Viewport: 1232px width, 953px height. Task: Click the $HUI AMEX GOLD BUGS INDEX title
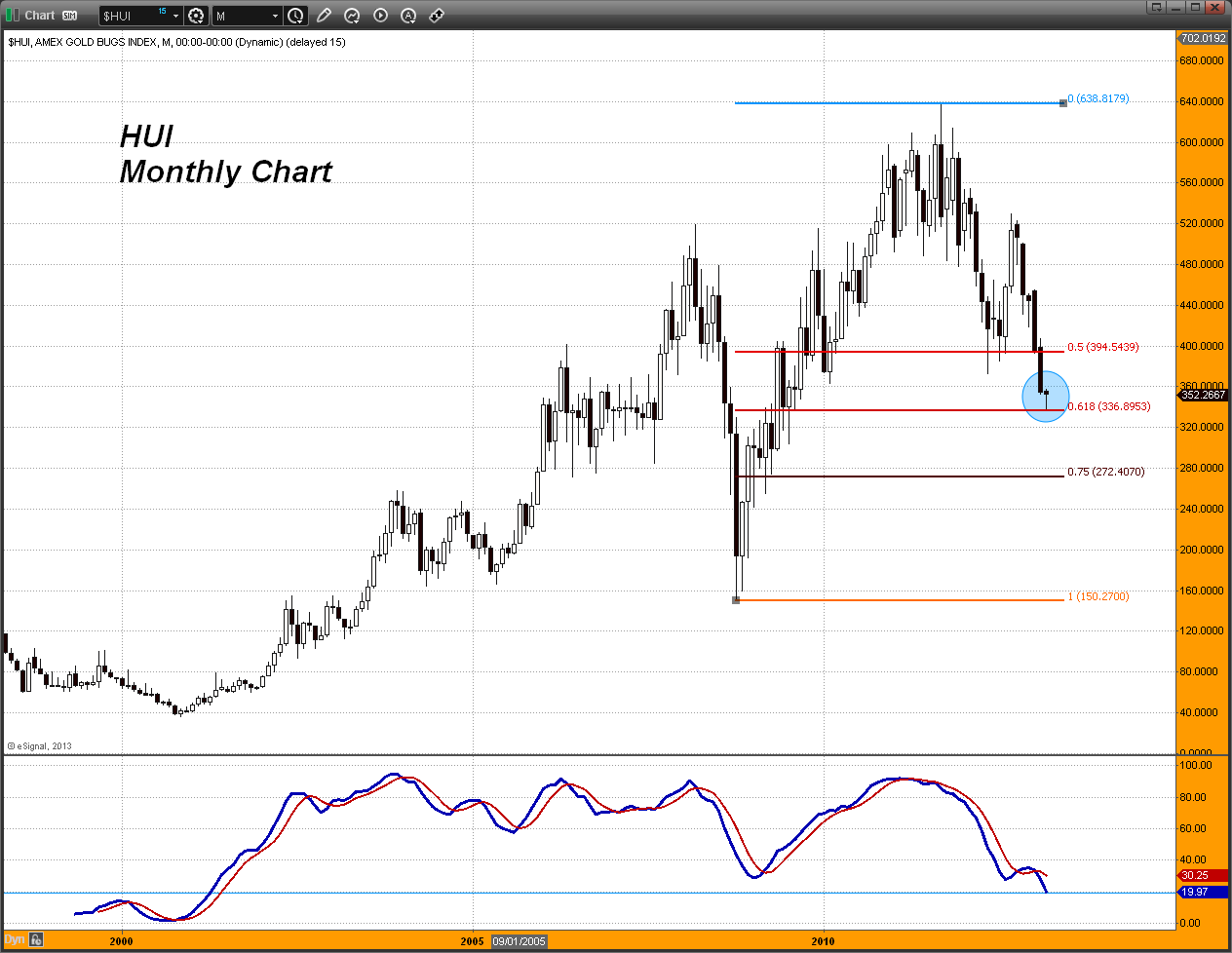pyautogui.click(x=176, y=42)
